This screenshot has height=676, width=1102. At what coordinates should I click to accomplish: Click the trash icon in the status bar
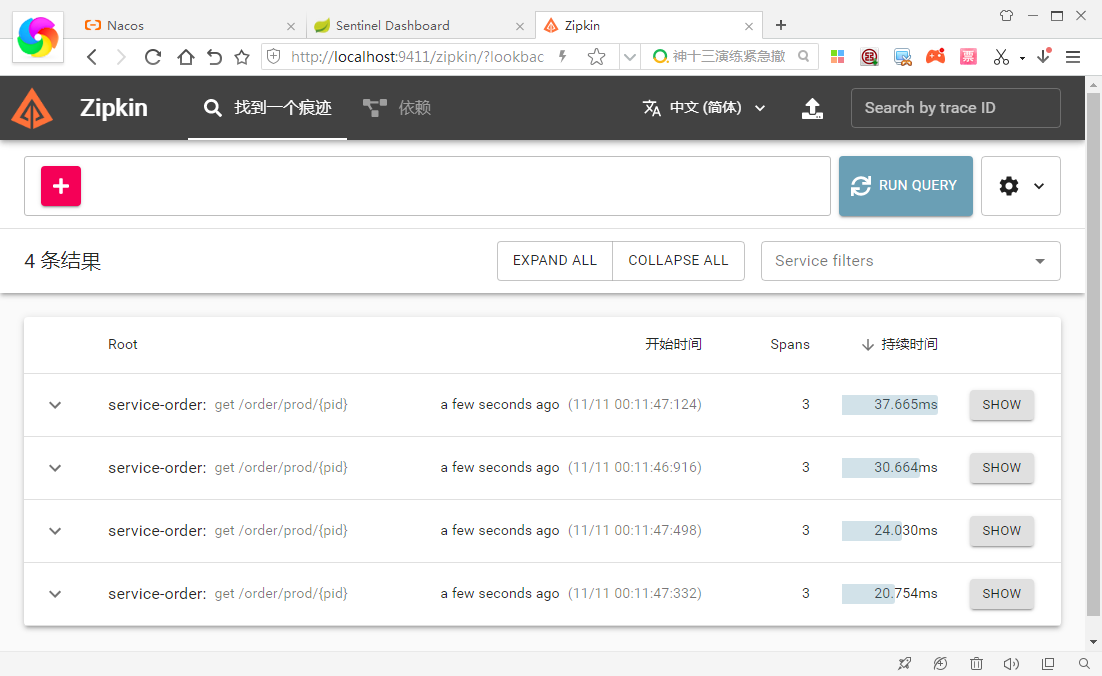pos(976,663)
